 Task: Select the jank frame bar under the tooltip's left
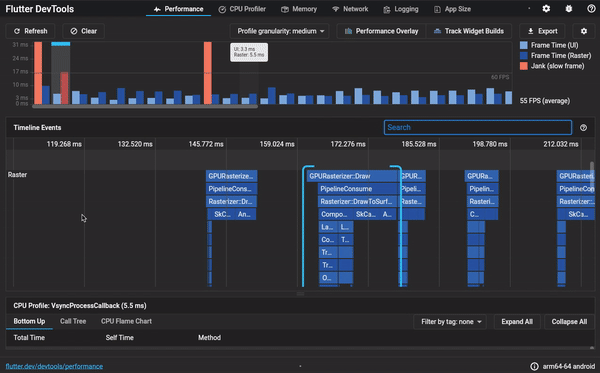(207, 73)
